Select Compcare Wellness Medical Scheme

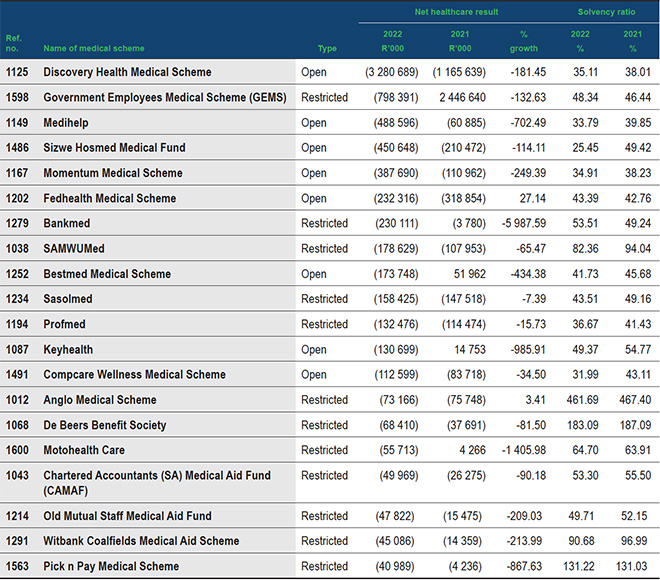click(134, 375)
